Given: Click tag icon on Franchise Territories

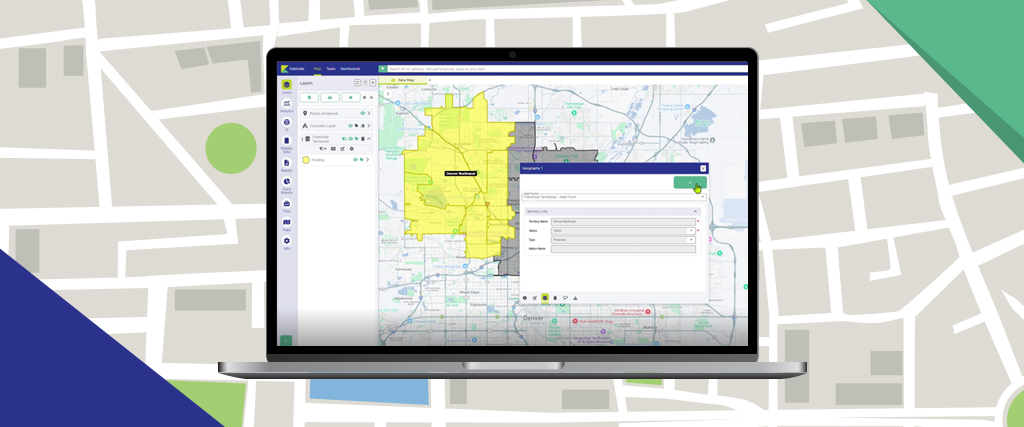Looking at the screenshot, I should 357,138.
